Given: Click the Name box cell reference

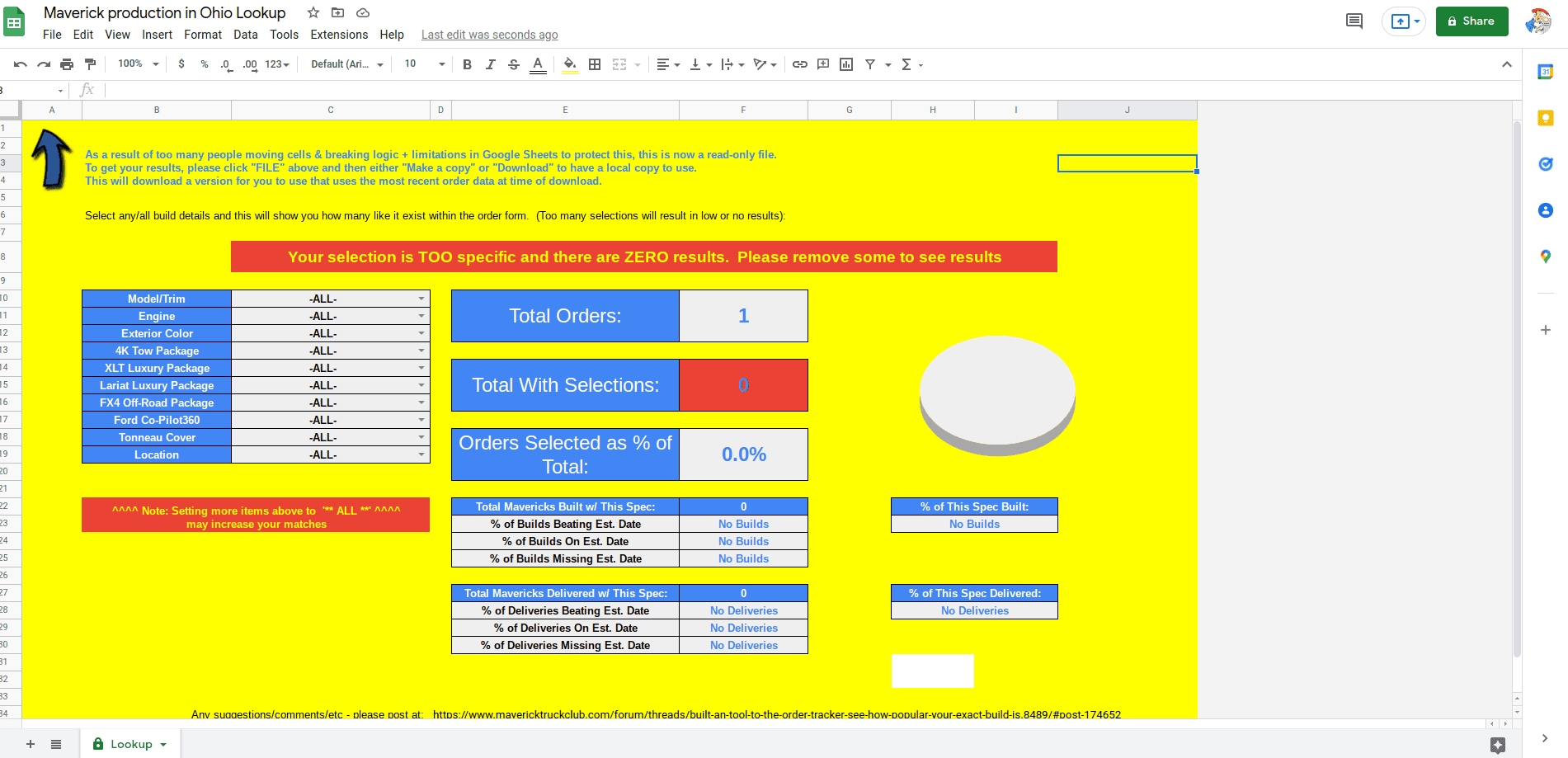Looking at the screenshot, I should (33, 90).
